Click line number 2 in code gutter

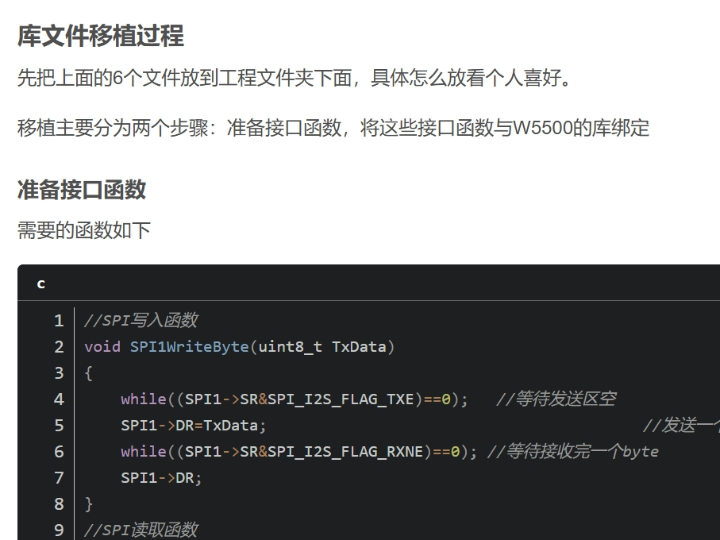pyautogui.click(x=59, y=347)
